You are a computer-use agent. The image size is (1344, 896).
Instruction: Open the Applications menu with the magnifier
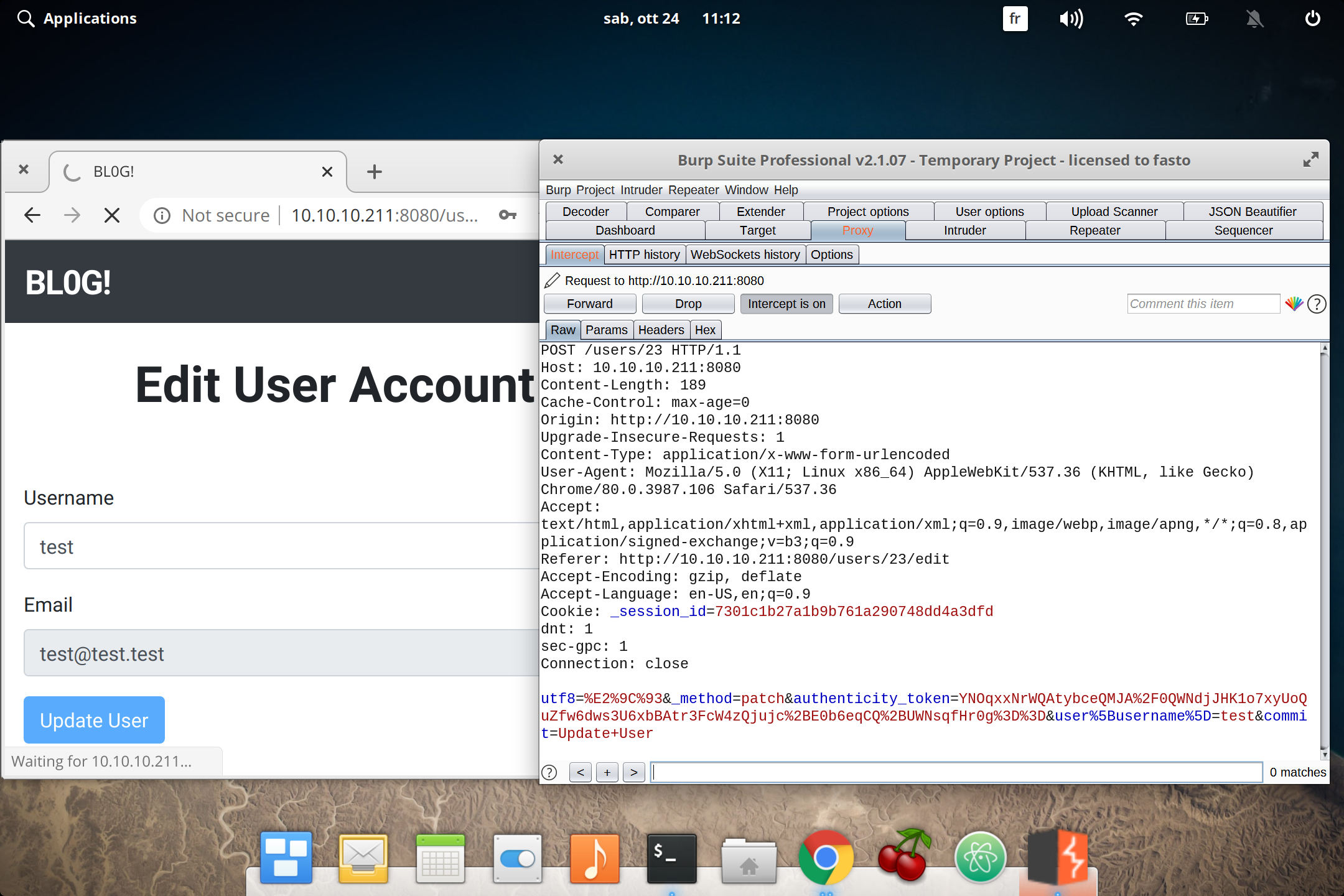coord(26,18)
